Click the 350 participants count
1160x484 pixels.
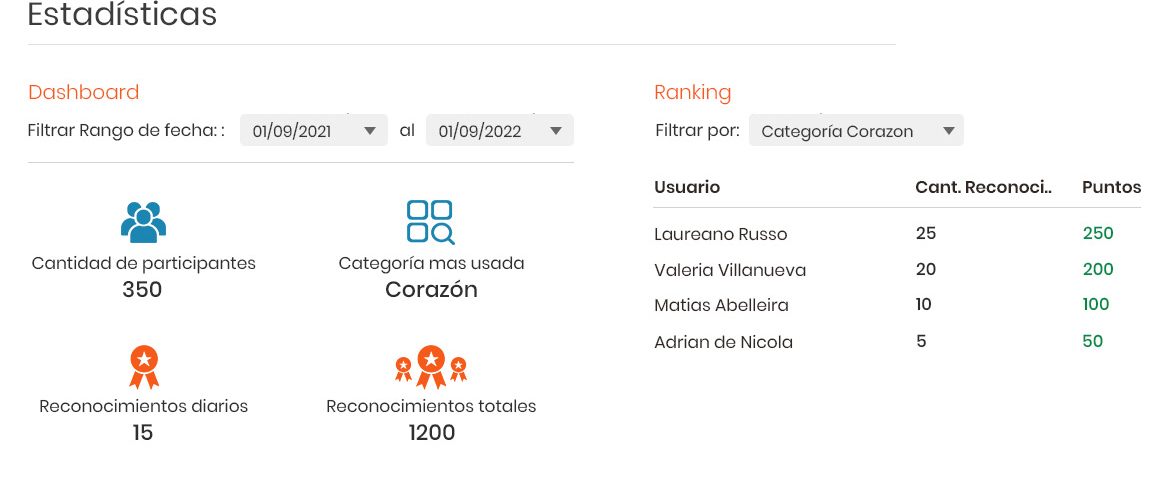(142, 289)
